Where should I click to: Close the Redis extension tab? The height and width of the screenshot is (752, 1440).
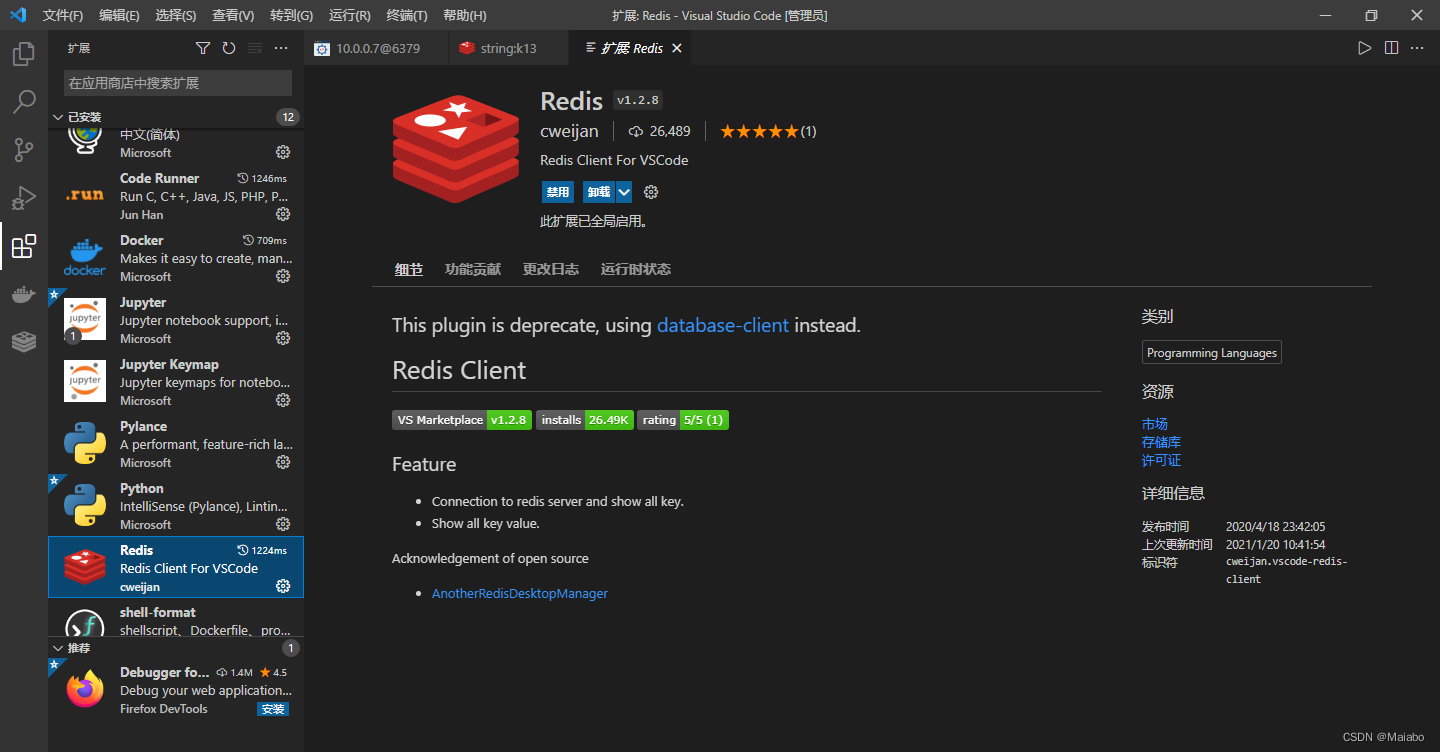coord(677,48)
